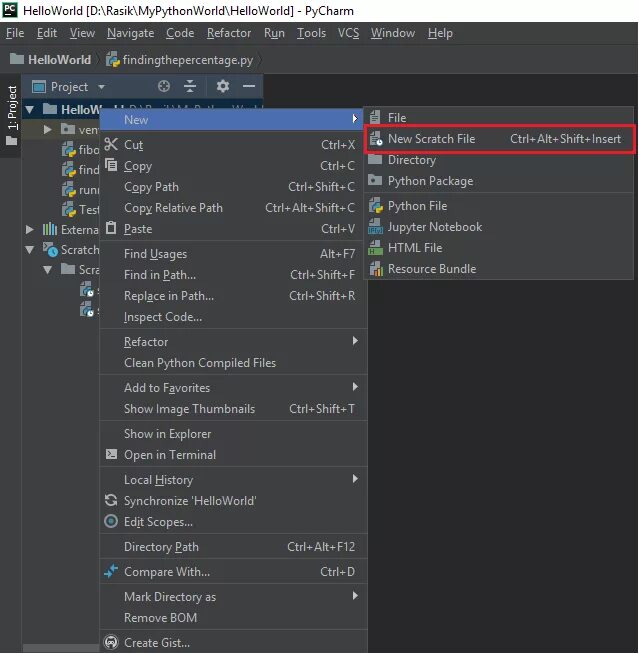Click the Resource Bundle icon
639x654 pixels.
click(376, 269)
